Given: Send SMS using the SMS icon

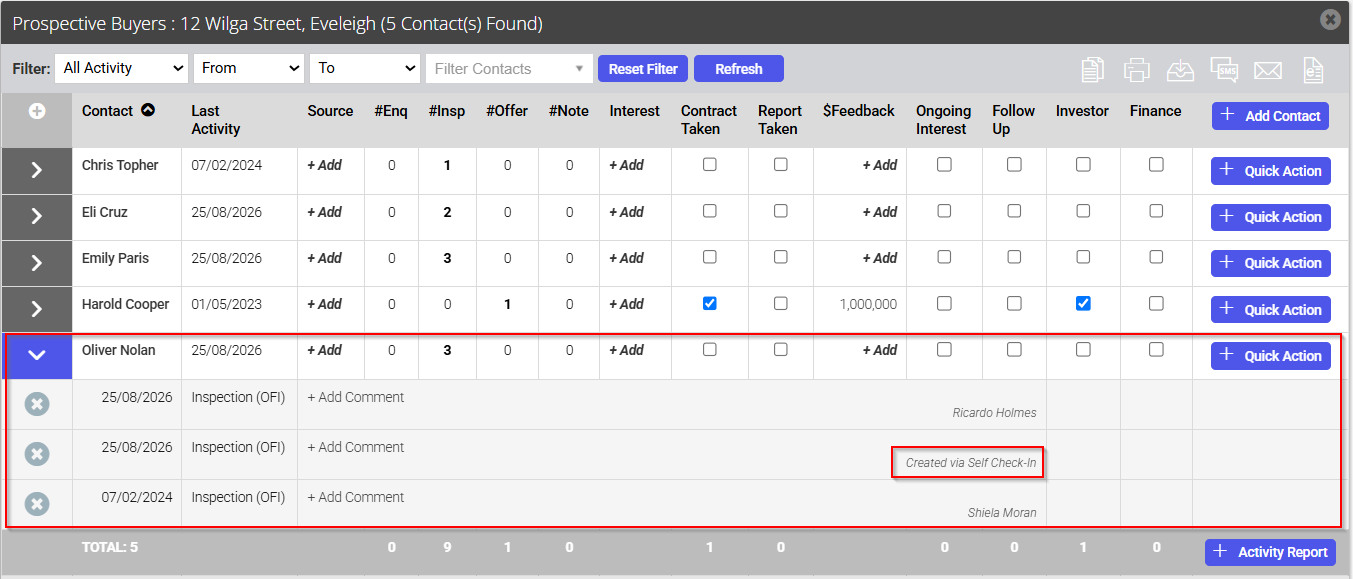Looking at the screenshot, I should [x=1224, y=69].
